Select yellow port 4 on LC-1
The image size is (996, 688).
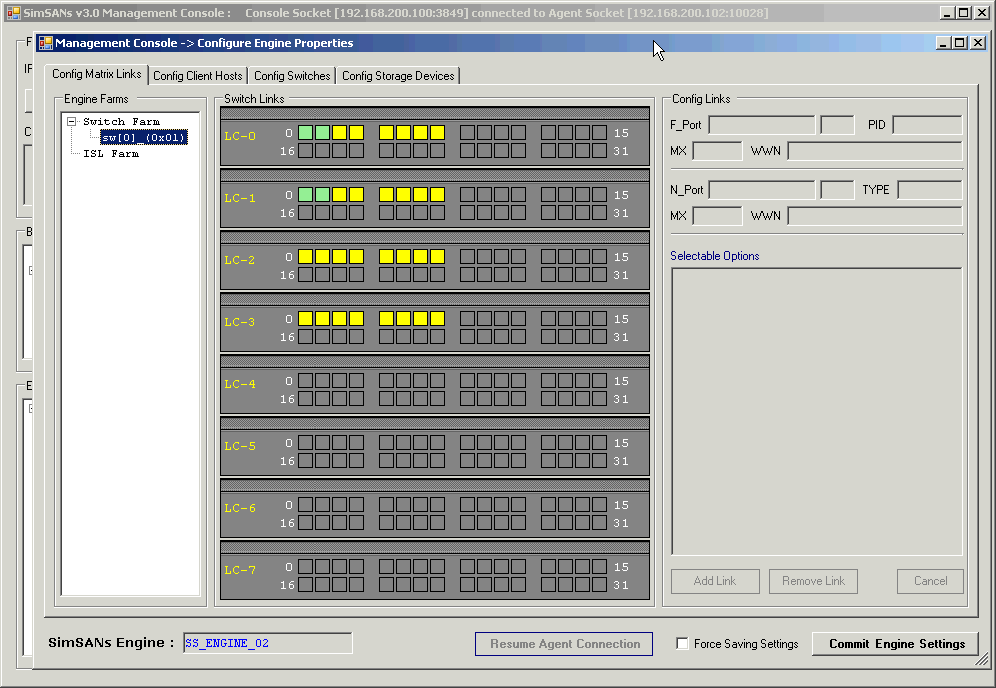386,195
